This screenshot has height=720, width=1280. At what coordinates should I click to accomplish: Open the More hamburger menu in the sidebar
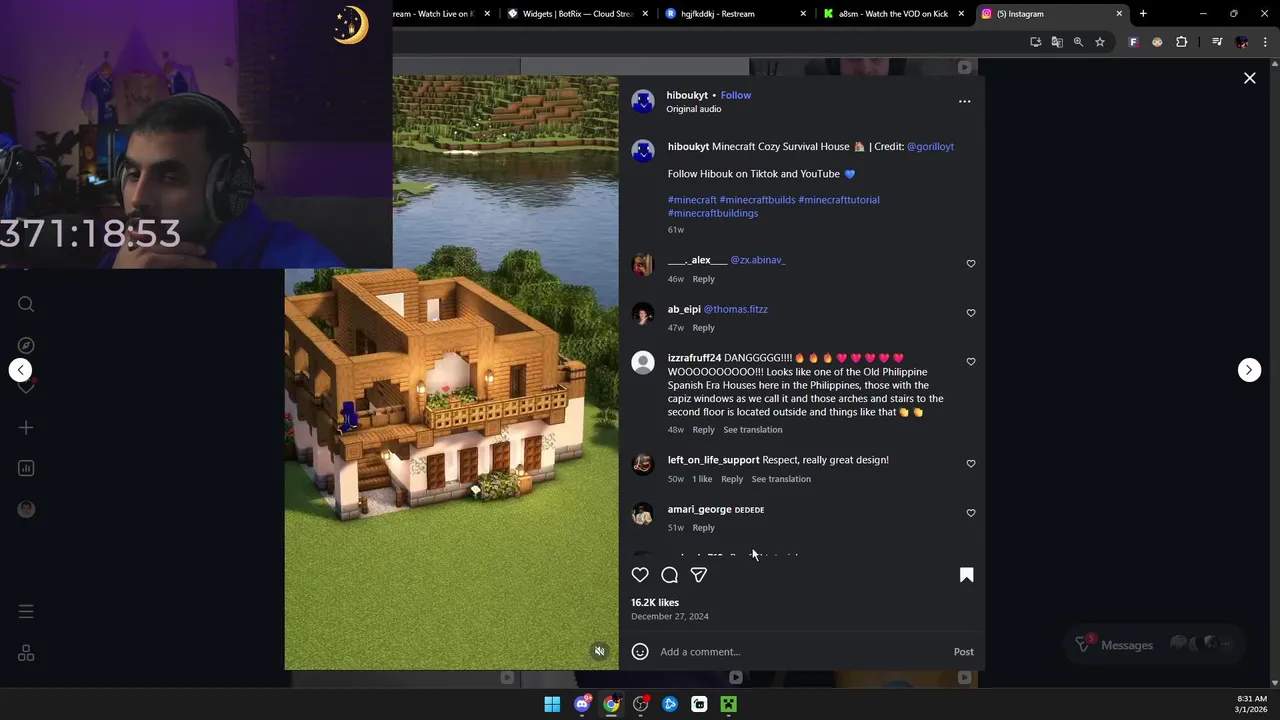(26, 611)
